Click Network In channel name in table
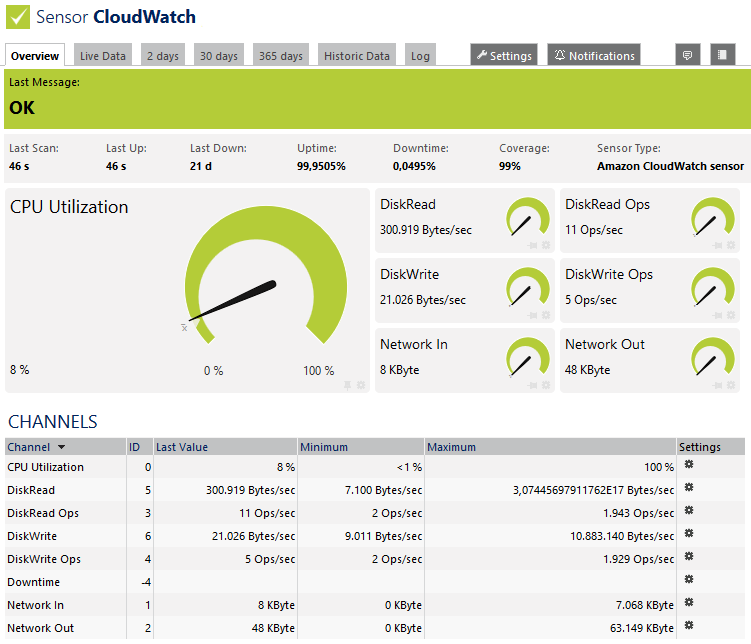The image size is (751, 644). click(x=35, y=605)
